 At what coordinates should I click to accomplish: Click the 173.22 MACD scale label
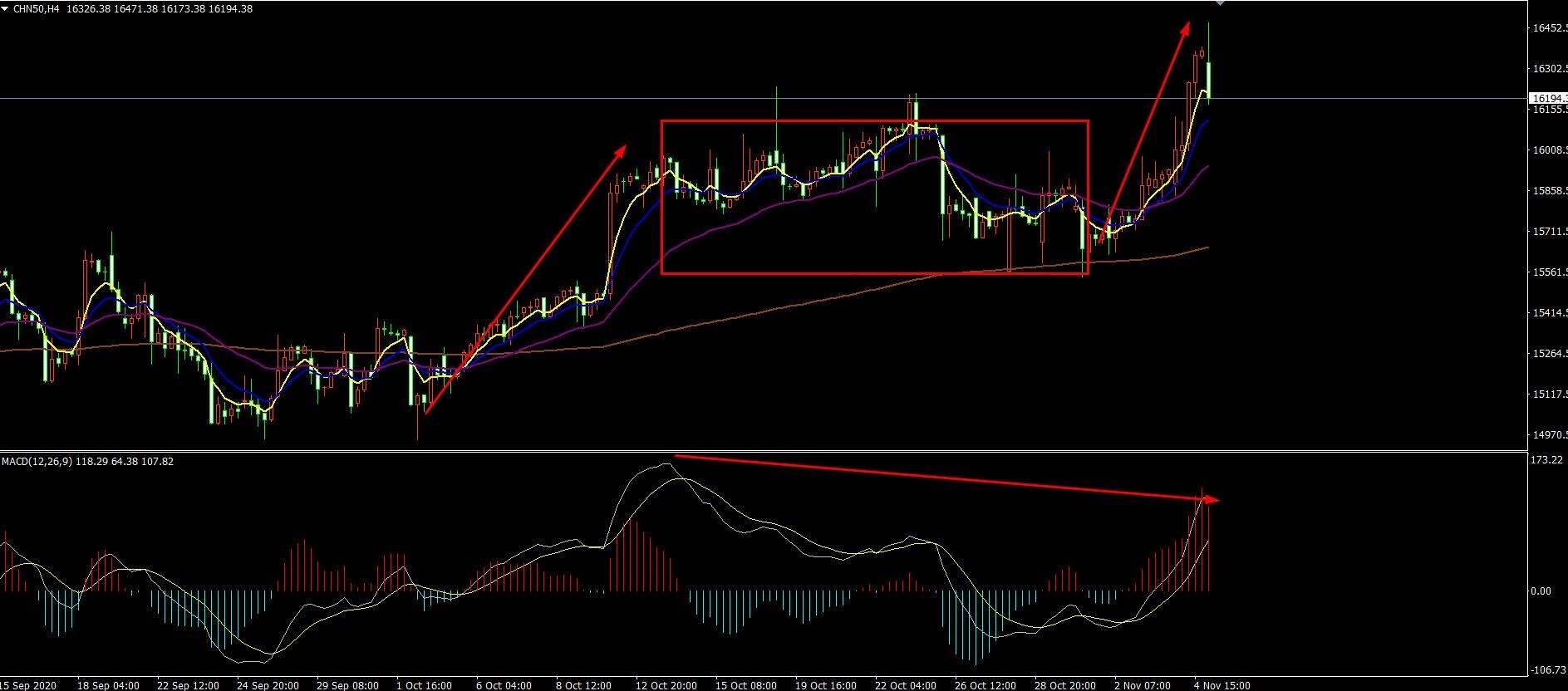tap(1546, 459)
